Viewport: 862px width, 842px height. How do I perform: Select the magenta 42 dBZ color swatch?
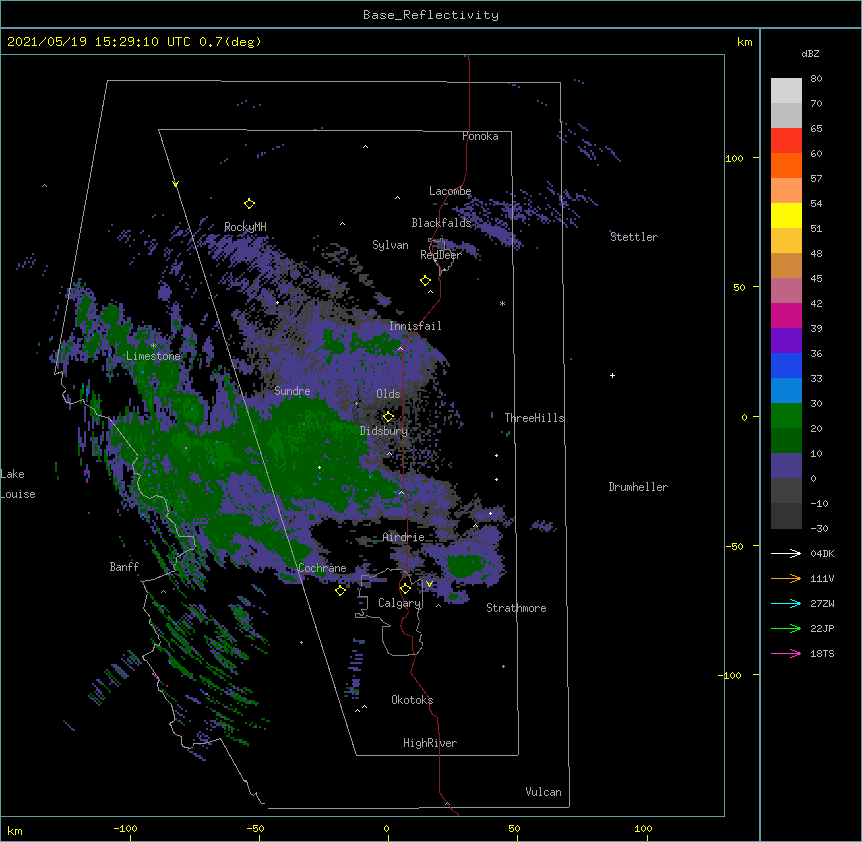pos(786,315)
